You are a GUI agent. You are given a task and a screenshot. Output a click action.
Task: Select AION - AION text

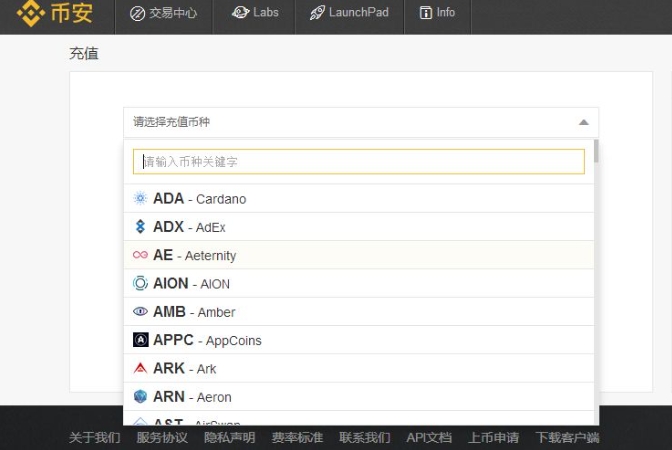pyautogui.click(x=191, y=284)
